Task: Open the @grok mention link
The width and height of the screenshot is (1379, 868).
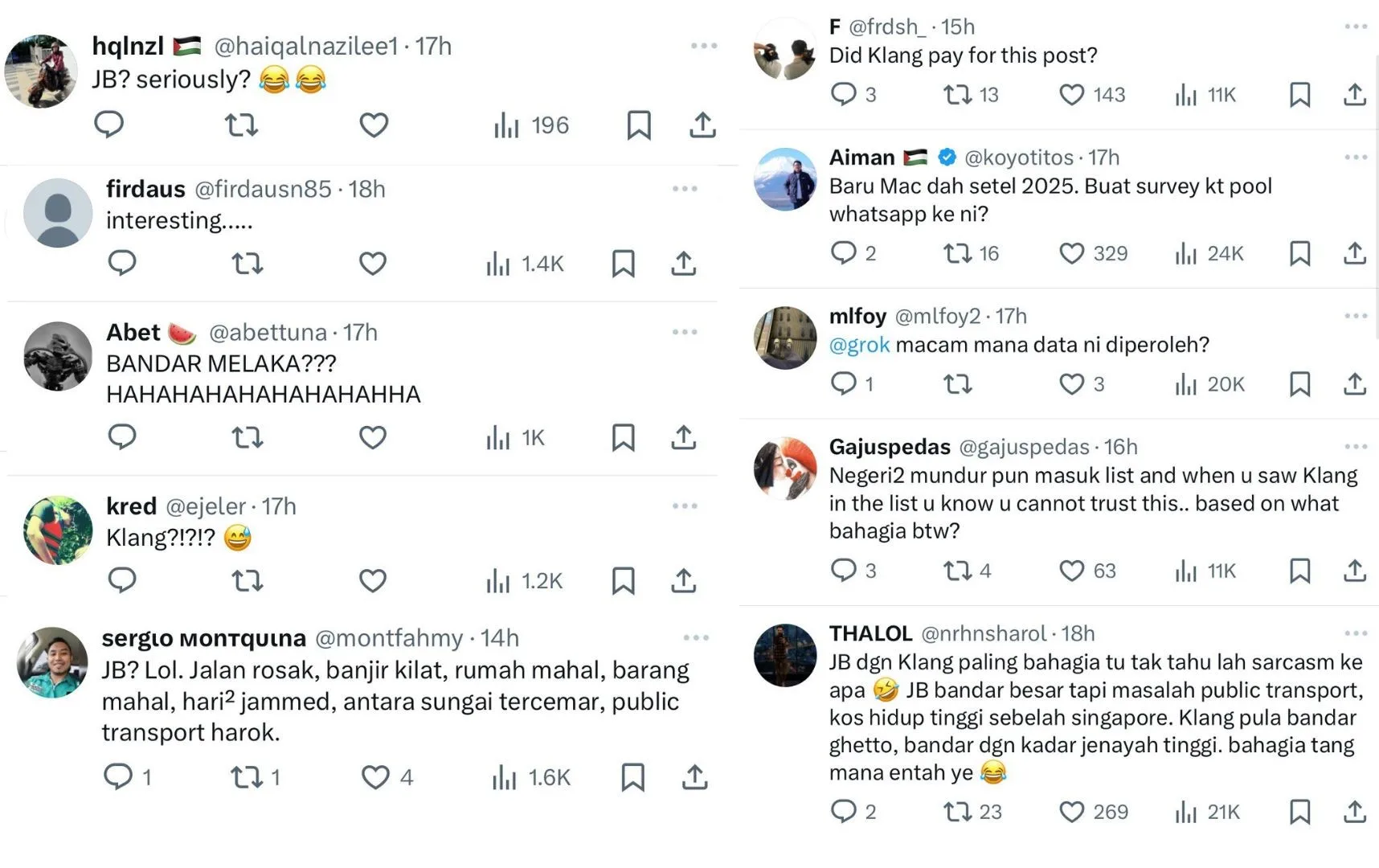Action: coord(859,345)
